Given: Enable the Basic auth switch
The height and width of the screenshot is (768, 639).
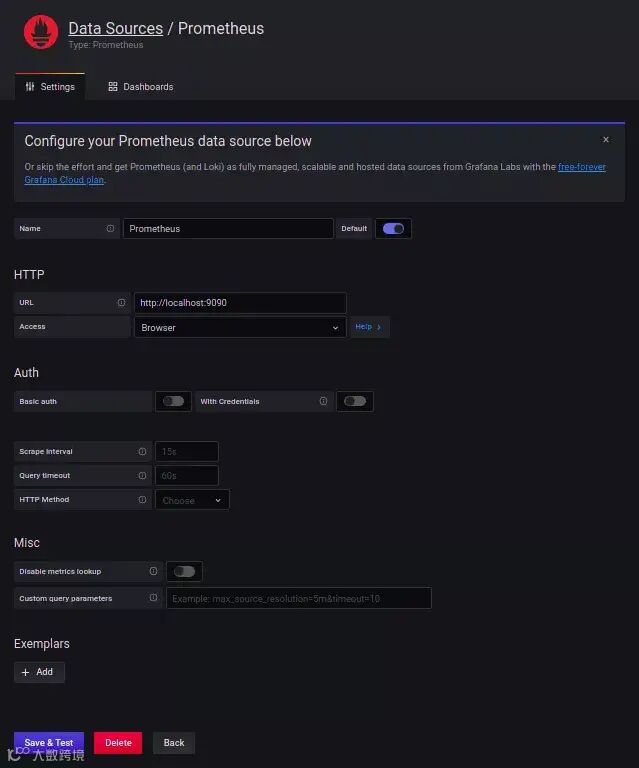Looking at the screenshot, I should click(173, 402).
